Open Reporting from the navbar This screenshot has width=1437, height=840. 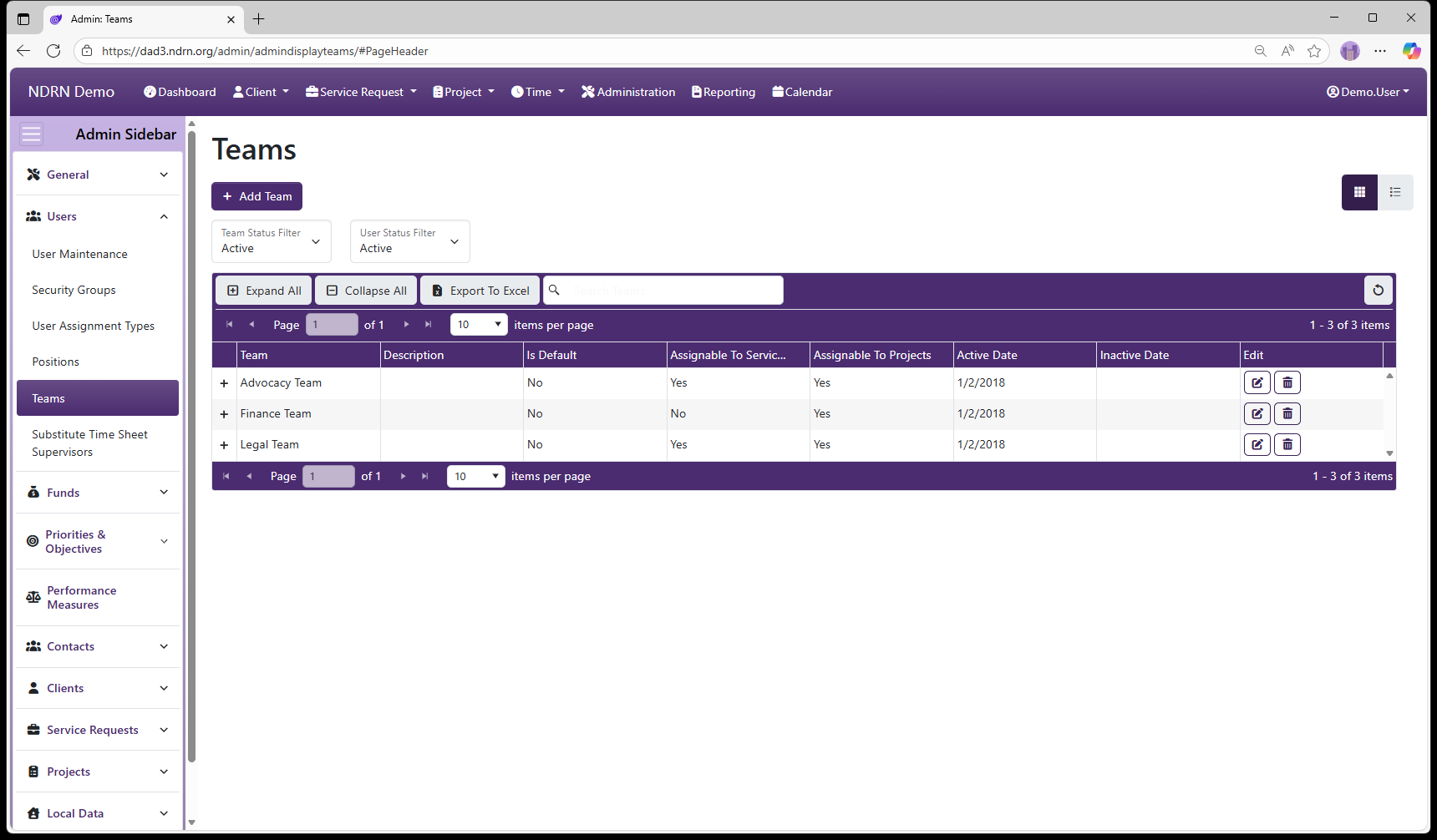724,92
